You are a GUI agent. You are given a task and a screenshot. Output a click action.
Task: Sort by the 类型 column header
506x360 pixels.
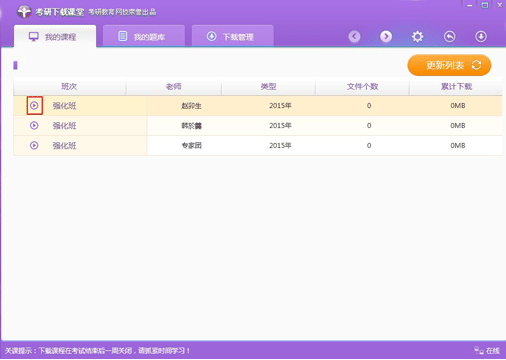268,87
